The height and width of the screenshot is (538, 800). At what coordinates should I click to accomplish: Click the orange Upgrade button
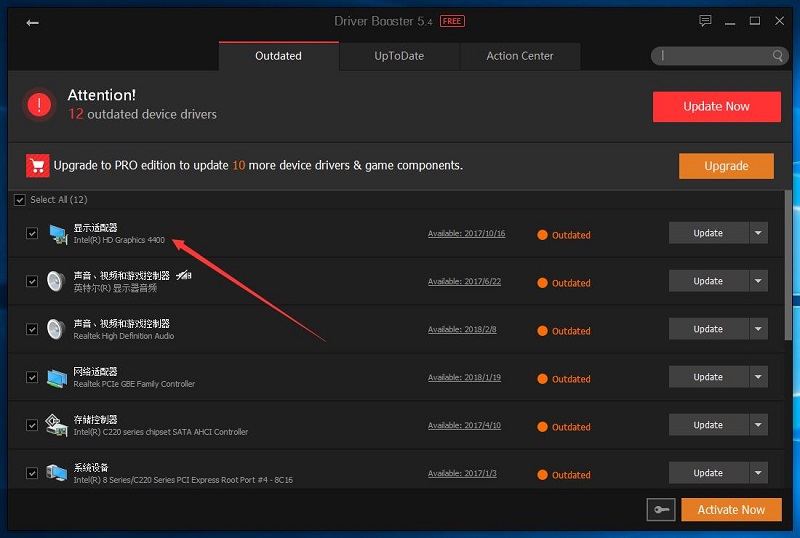coord(726,166)
